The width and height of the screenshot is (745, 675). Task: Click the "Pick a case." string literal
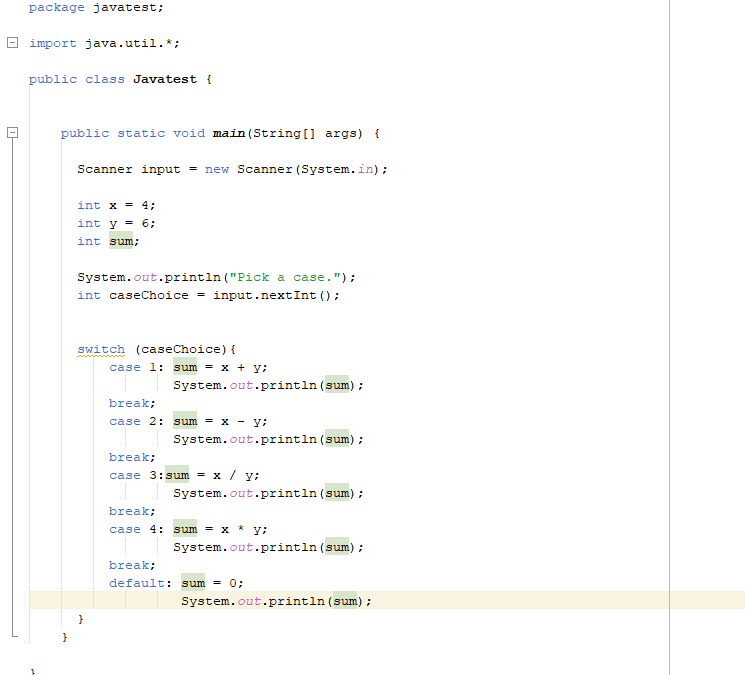285,277
